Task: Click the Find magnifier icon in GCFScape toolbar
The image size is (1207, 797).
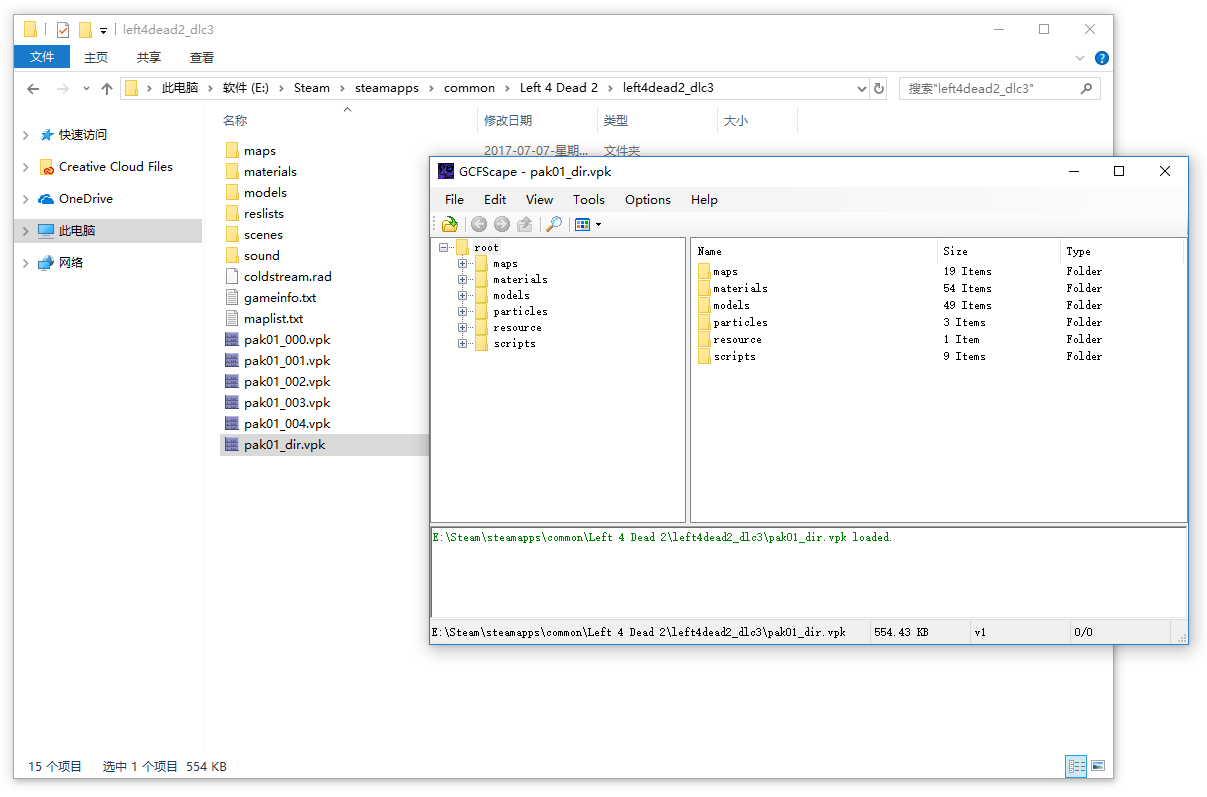Action: click(553, 224)
